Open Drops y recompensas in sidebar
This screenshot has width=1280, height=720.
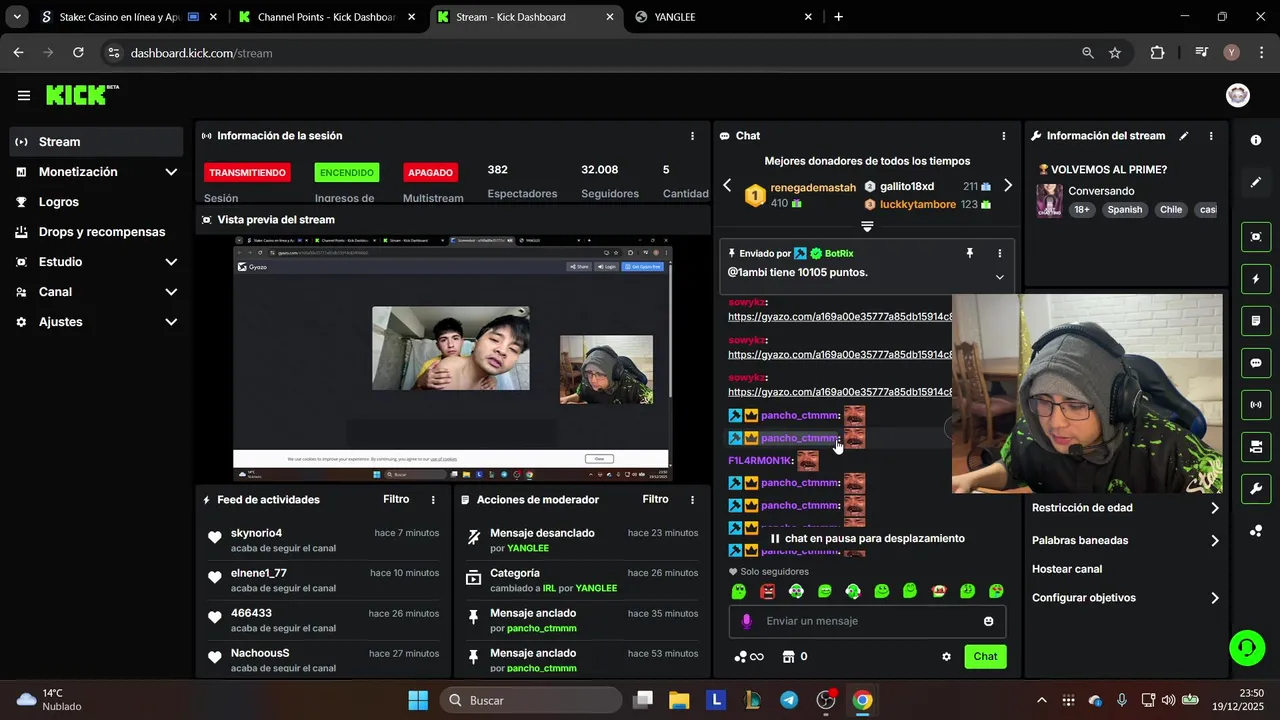[x=96, y=232]
